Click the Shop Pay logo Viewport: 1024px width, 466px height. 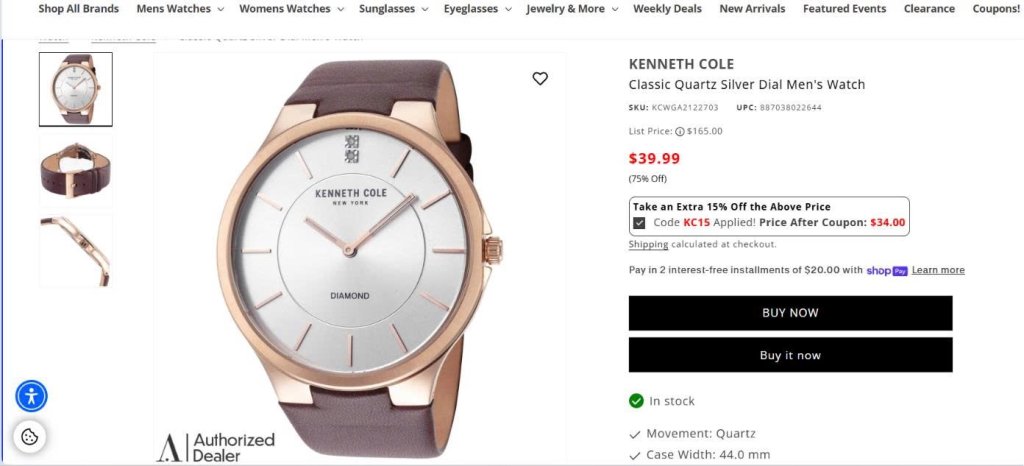pos(887,270)
